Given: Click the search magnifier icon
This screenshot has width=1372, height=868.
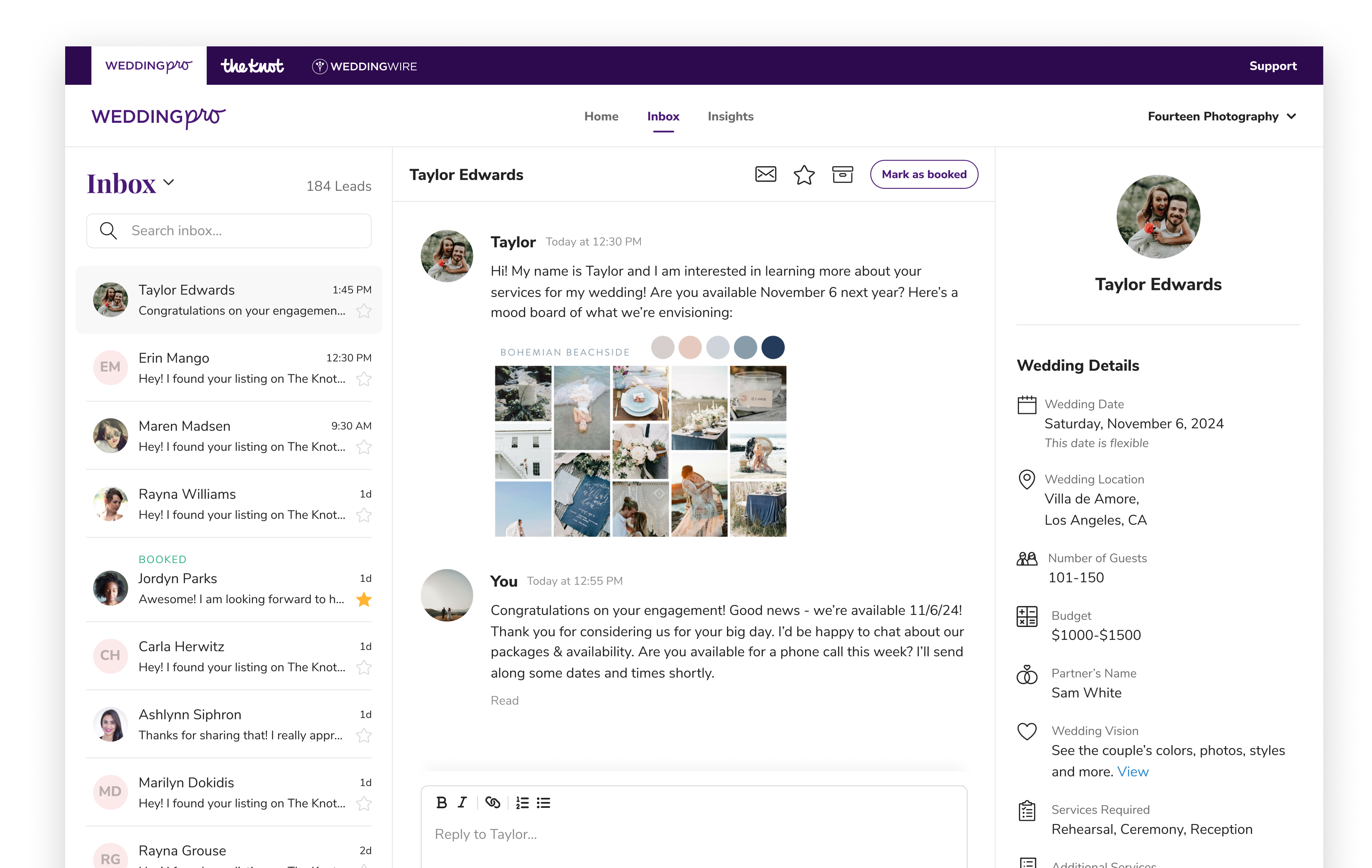Looking at the screenshot, I should tap(108, 231).
